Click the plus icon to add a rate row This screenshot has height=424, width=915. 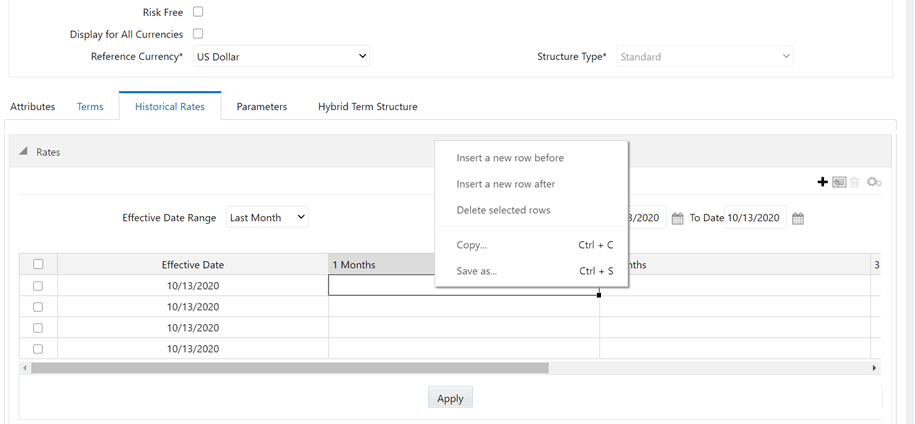(822, 183)
